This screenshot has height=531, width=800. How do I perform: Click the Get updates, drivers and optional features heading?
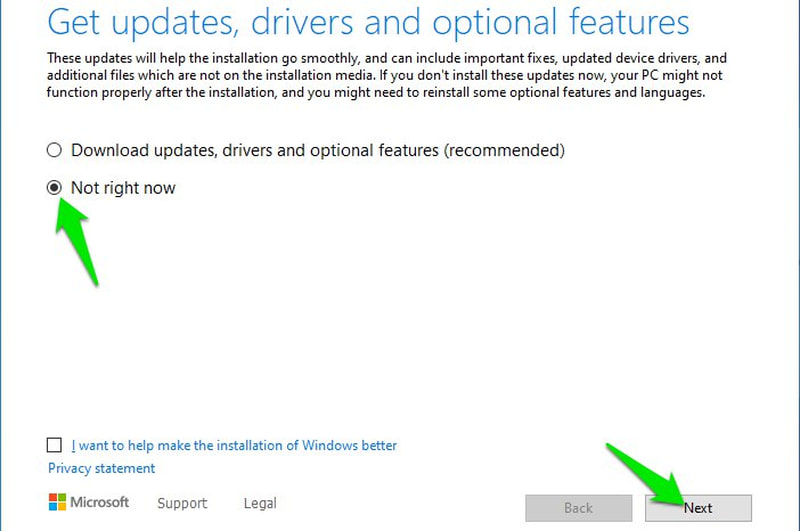click(x=368, y=22)
